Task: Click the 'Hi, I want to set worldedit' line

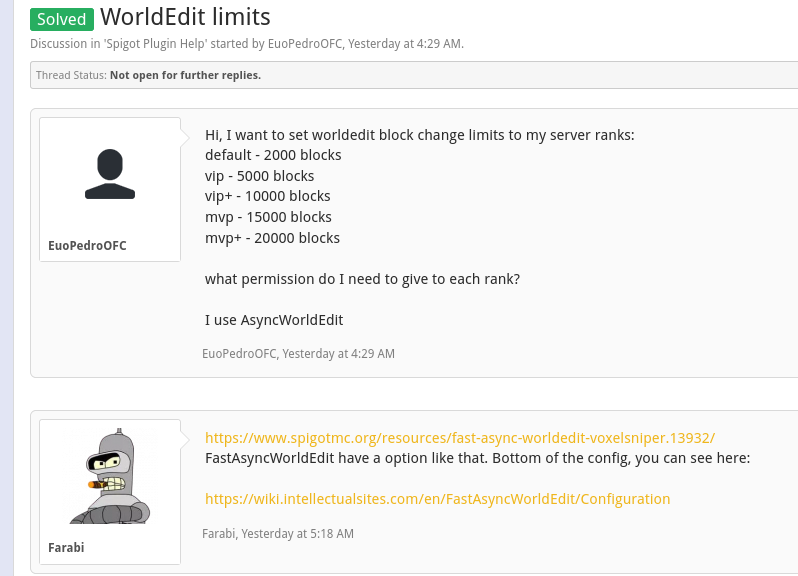Action: click(420, 135)
